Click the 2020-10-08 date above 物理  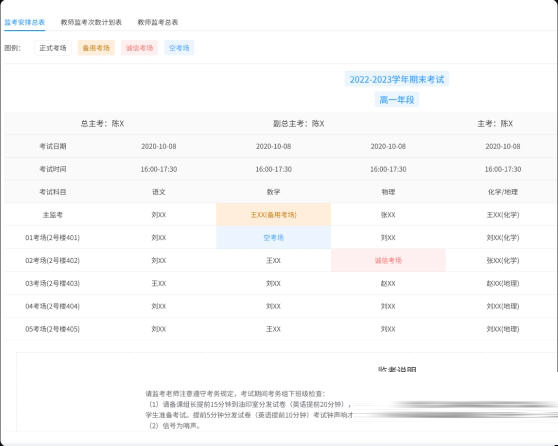pos(388,146)
